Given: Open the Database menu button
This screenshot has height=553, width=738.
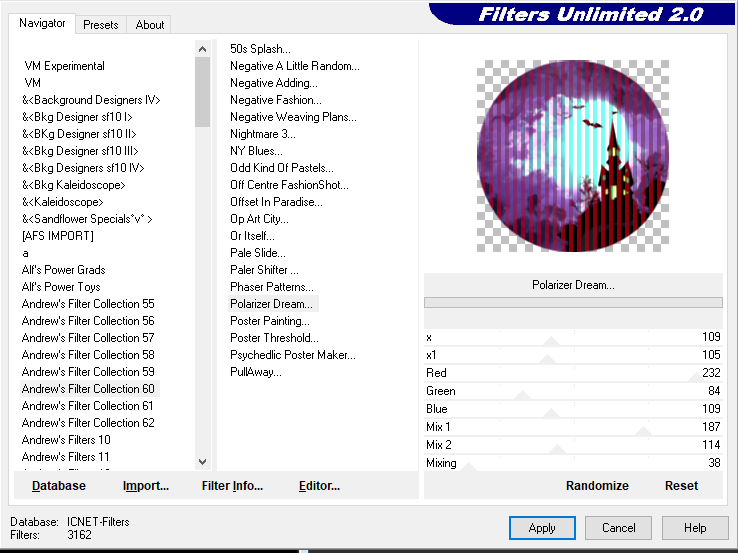Looking at the screenshot, I should [59, 486].
